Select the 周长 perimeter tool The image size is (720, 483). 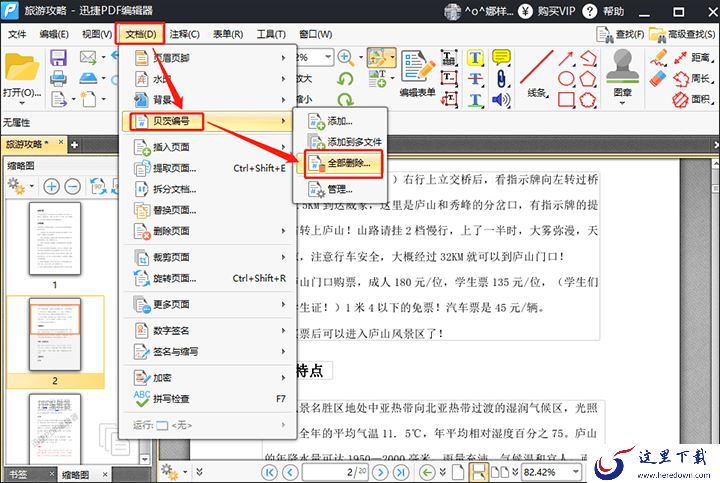692,79
